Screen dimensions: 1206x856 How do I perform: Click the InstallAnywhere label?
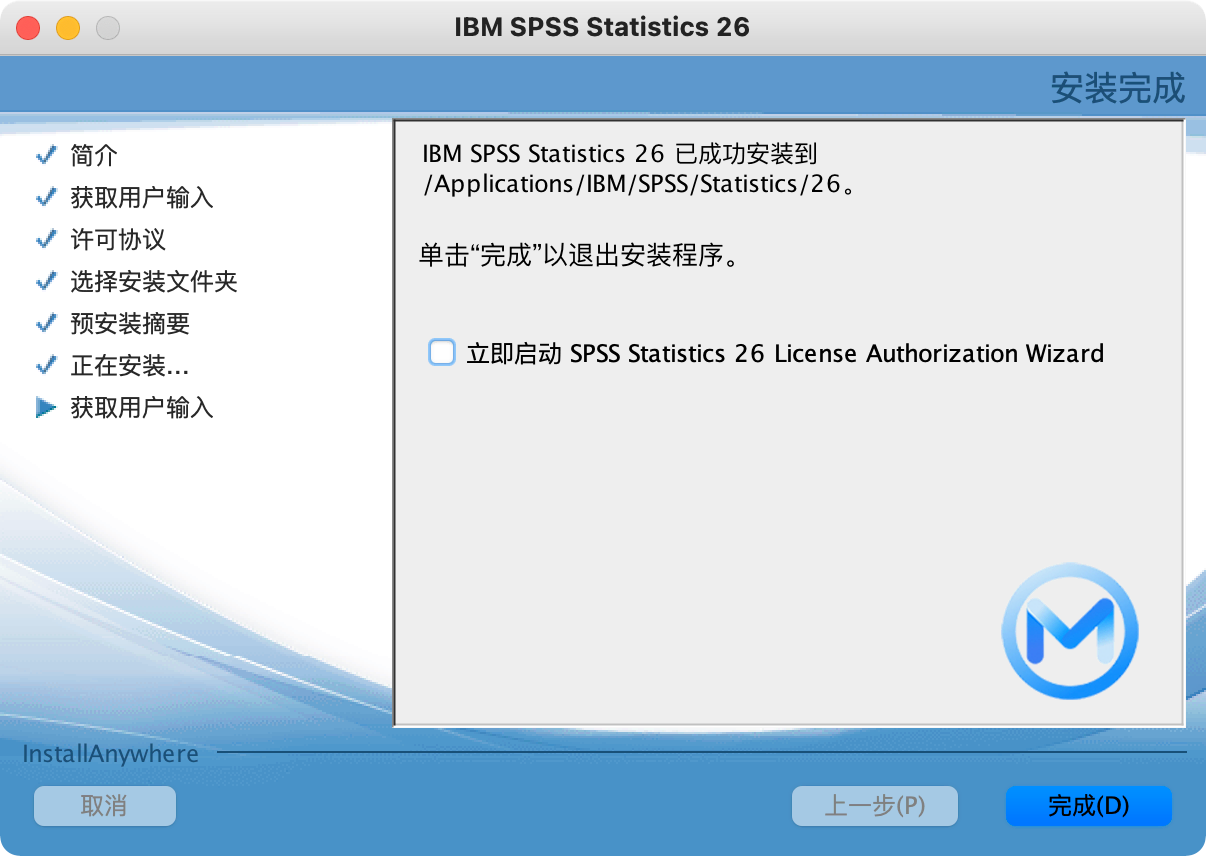(x=110, y=753)
